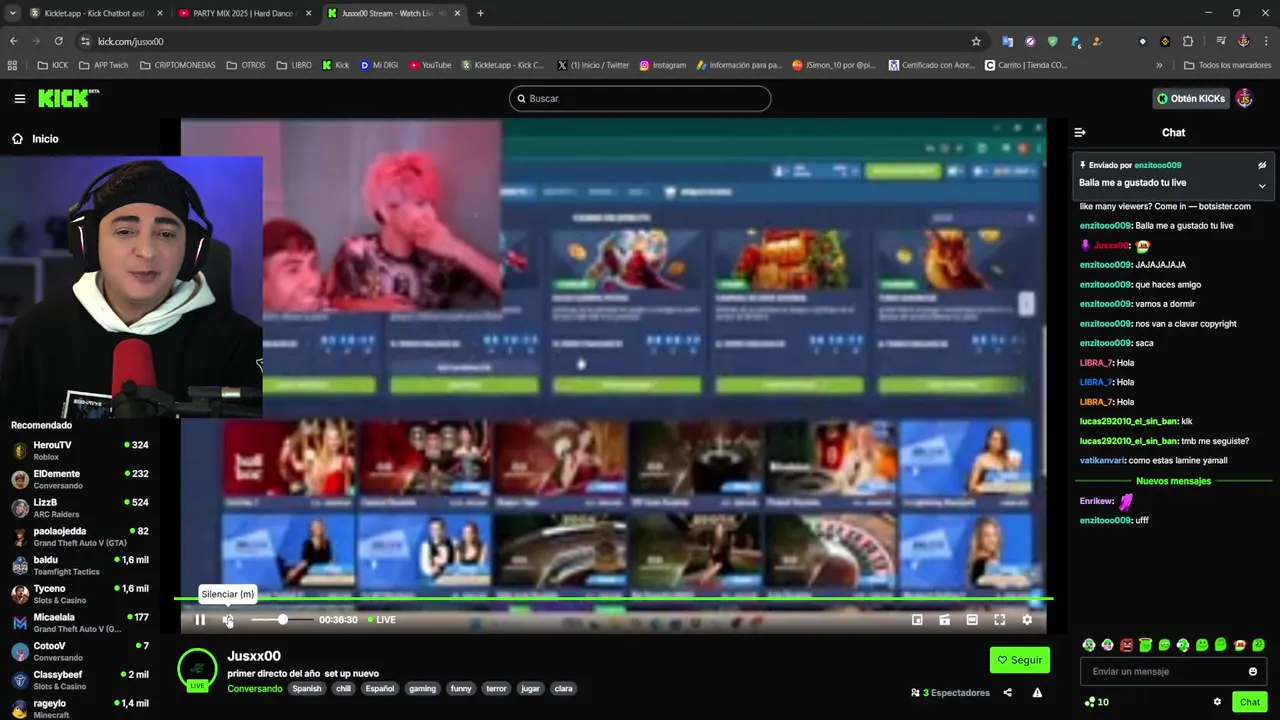Open user profile avatar menu on Kick
Screen dimensions: 1280x720
(1245, 98)
